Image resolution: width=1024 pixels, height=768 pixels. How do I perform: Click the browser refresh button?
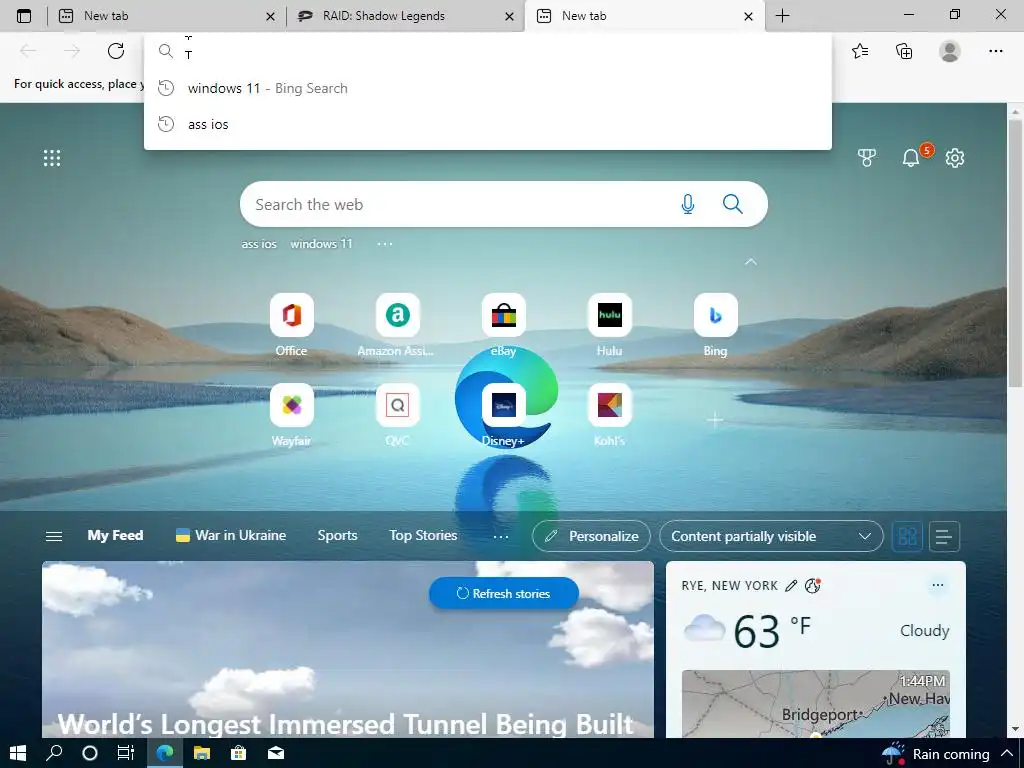[116, 51]
